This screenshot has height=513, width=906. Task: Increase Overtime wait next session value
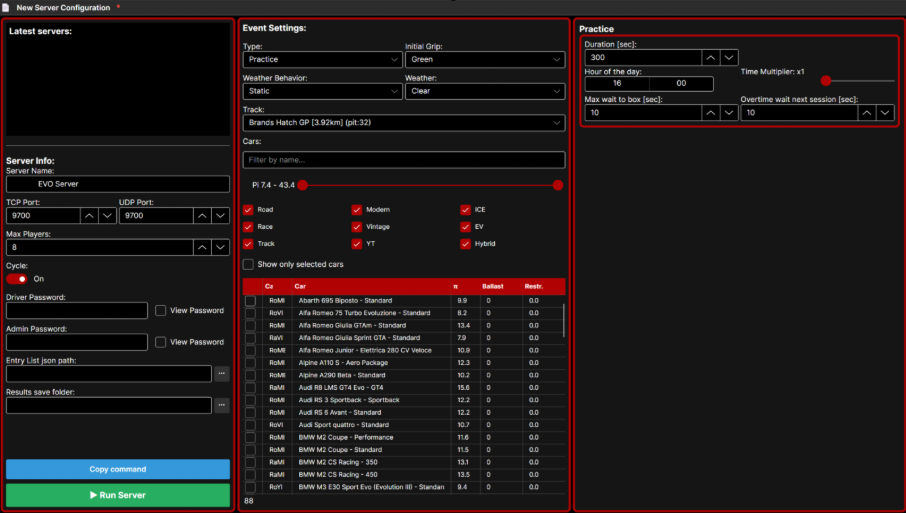tap(867, 113)
